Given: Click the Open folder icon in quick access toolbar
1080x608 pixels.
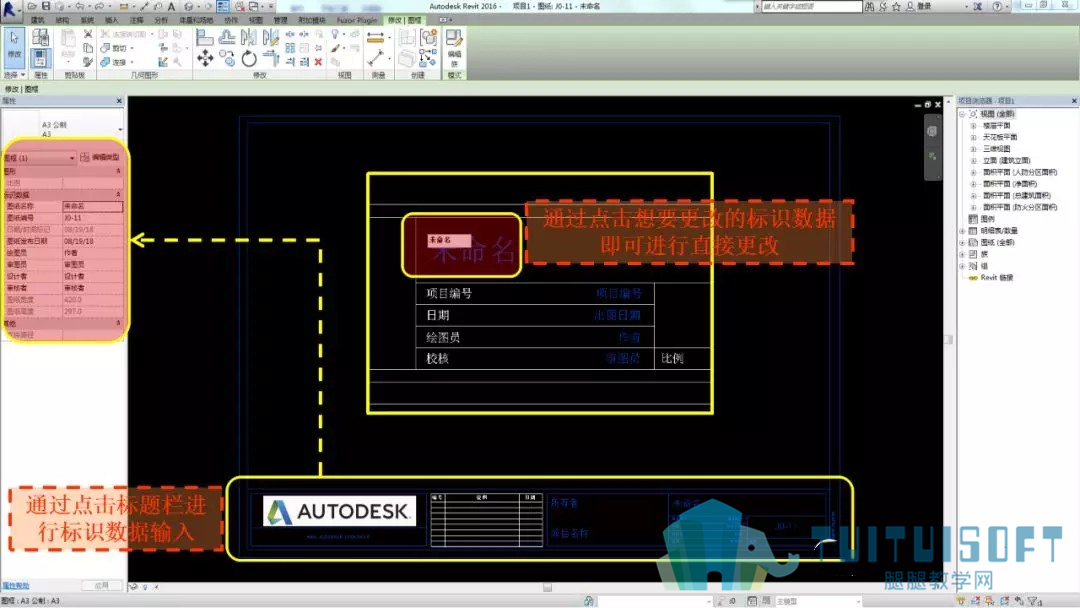Looking at the screenshot, I should 32,6.
